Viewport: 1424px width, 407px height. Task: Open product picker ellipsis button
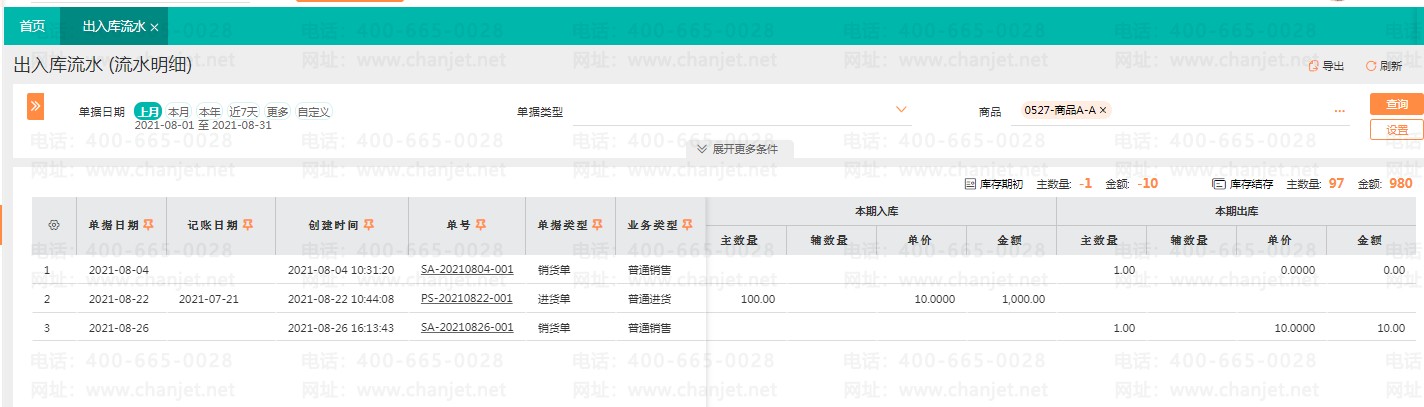(1339, 111)
